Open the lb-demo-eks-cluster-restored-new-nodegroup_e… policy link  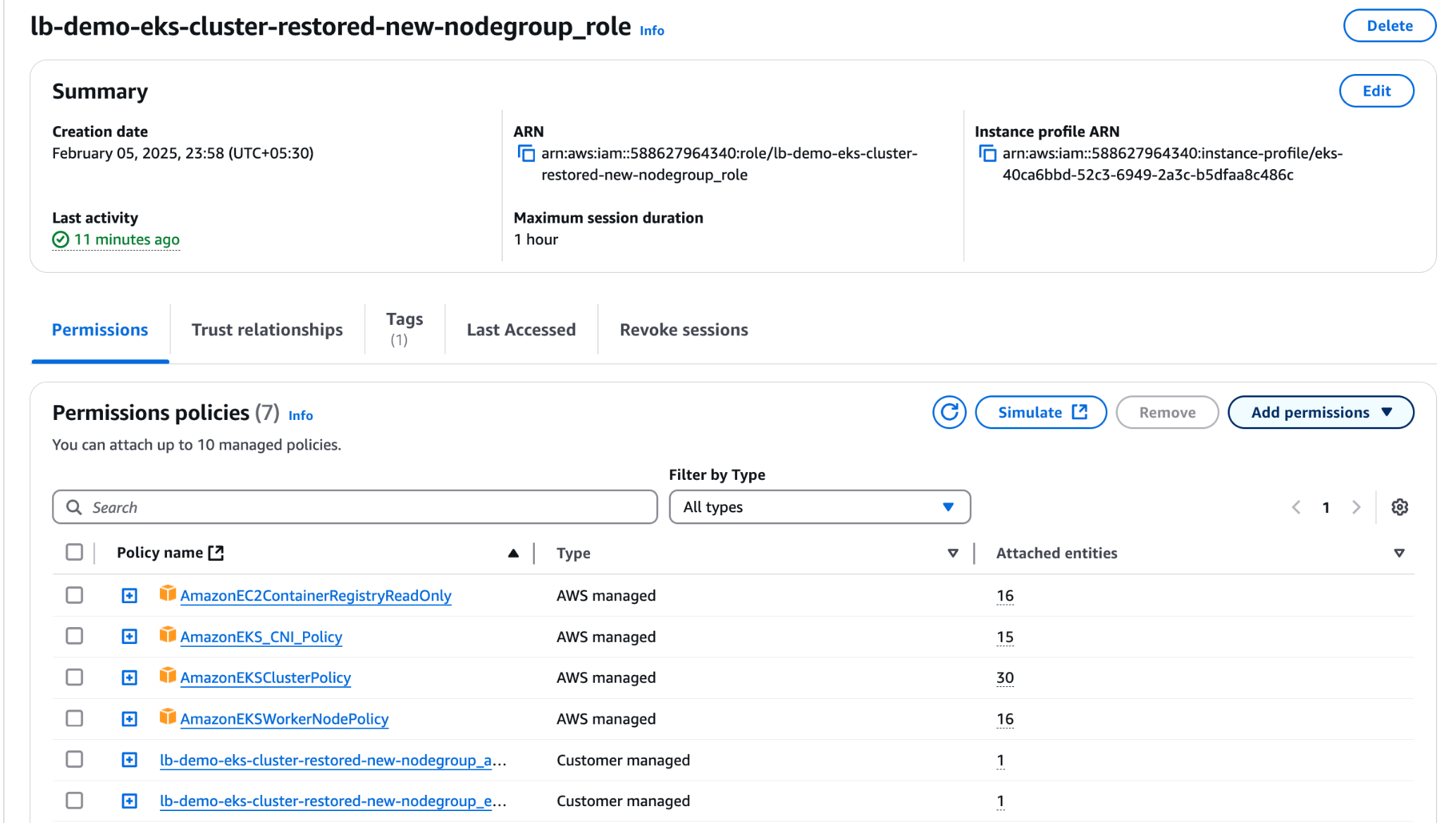[333, 801]
